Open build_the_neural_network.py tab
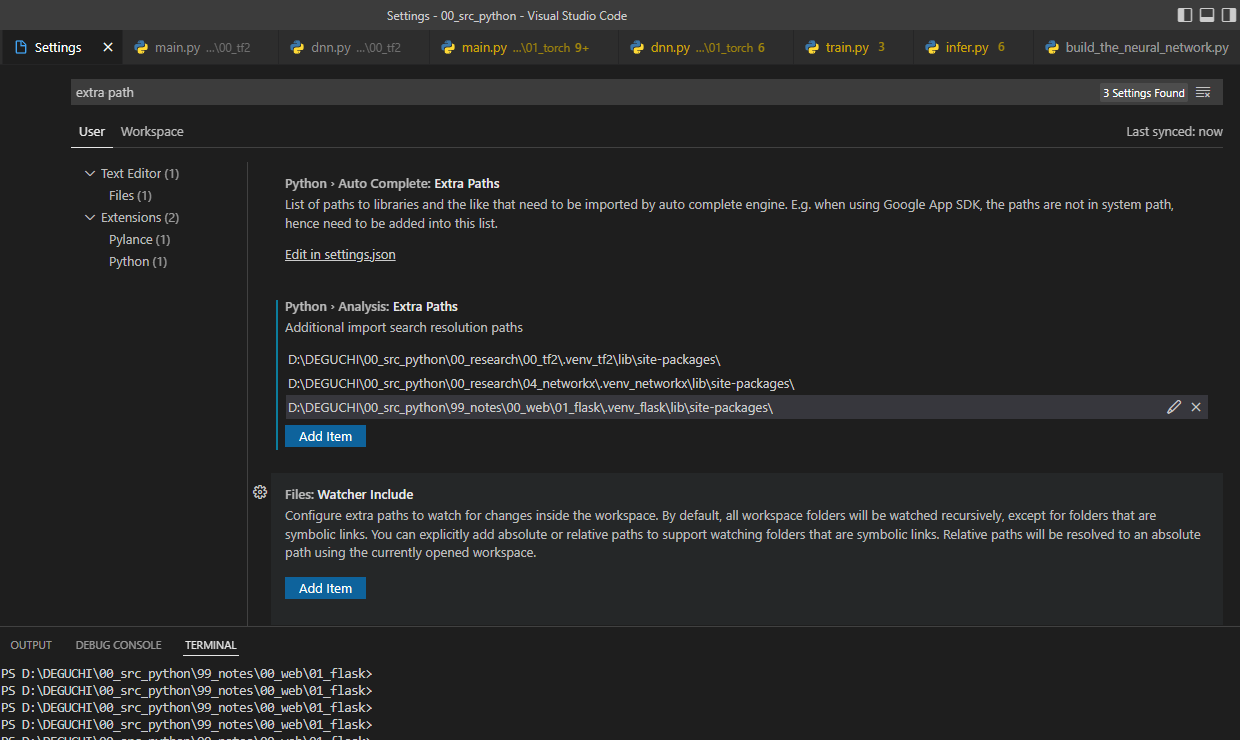The height and width of the screenshot is (740, 1240). pyautogui.click(x=1137, y=47)
